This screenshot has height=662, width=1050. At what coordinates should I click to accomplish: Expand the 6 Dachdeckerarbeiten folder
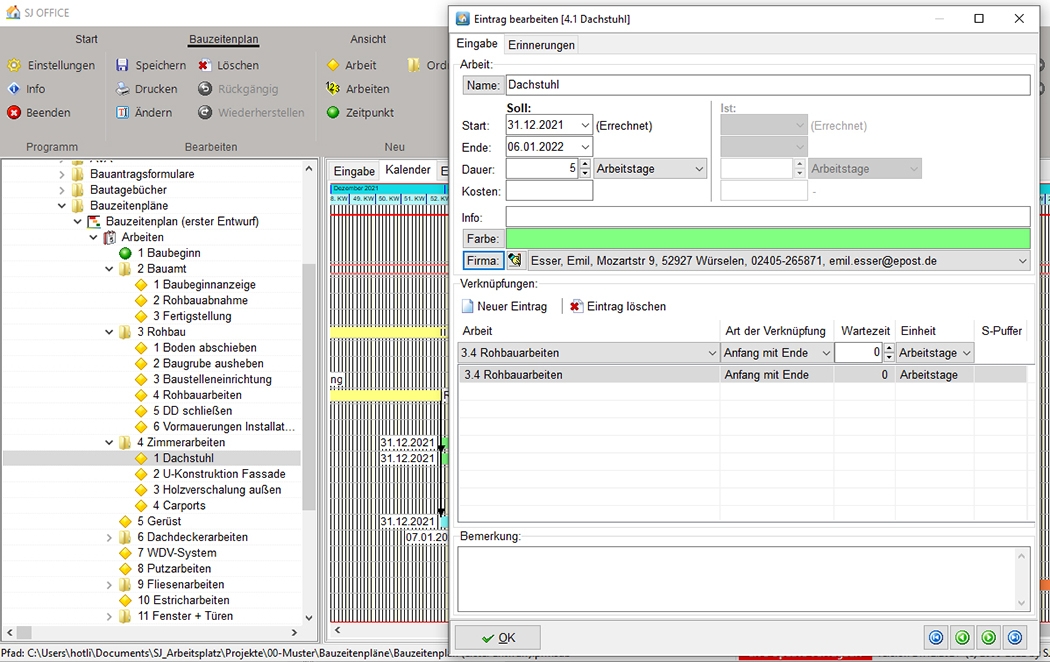[109, 537]
